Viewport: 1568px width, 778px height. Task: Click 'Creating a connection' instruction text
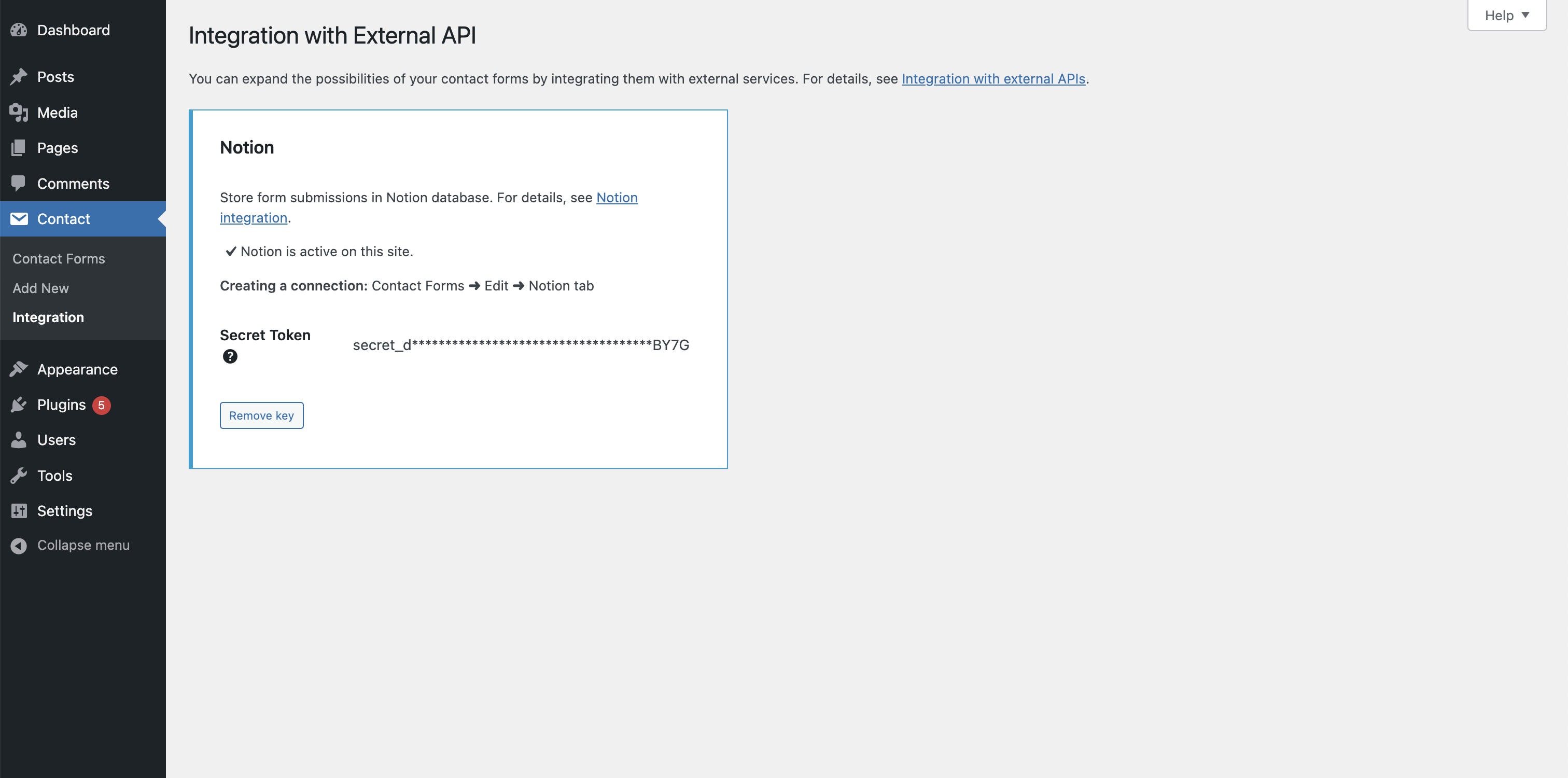click(407, 285)
